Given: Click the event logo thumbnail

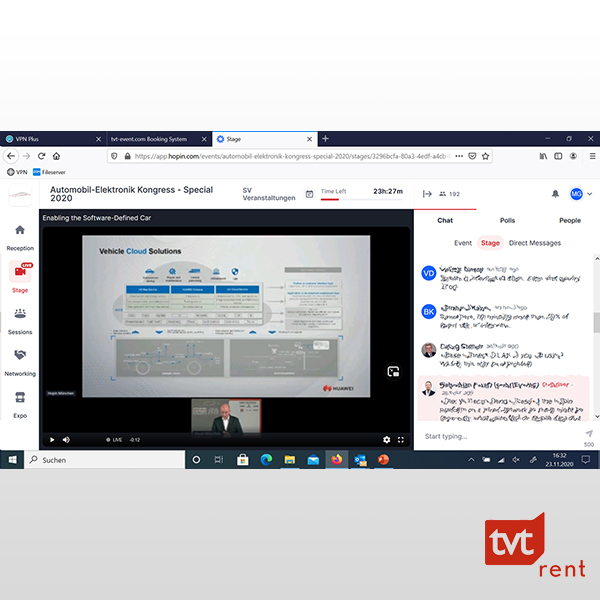Looking at the screenshot, I should pyautogui.click(x=20, y=194).
